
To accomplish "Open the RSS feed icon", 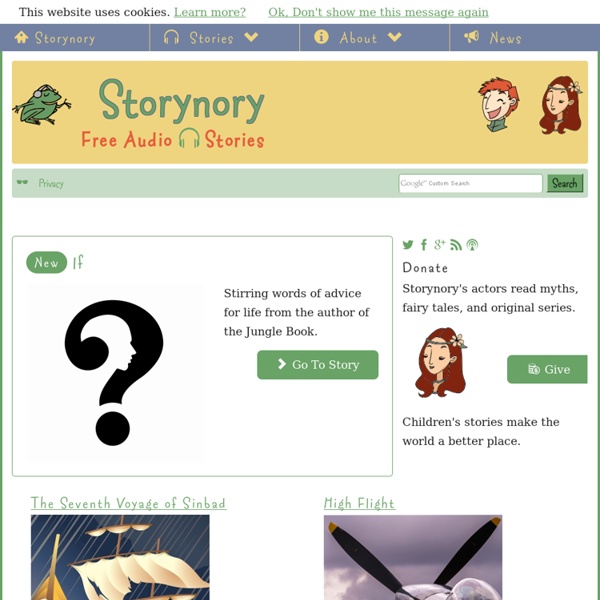I will point(456,245).
